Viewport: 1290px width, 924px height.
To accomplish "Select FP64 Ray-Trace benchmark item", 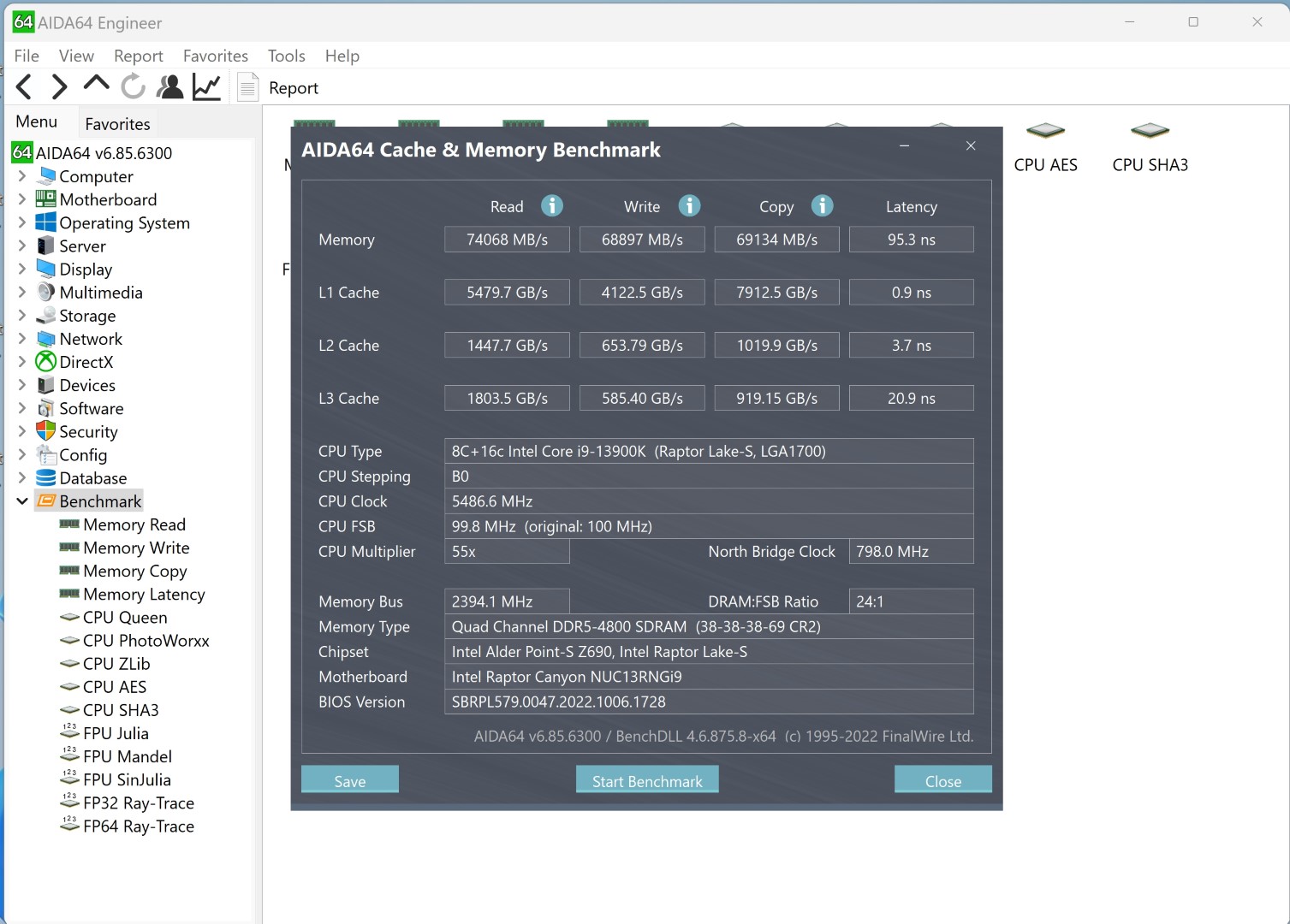I will click(x=139, y=826).
